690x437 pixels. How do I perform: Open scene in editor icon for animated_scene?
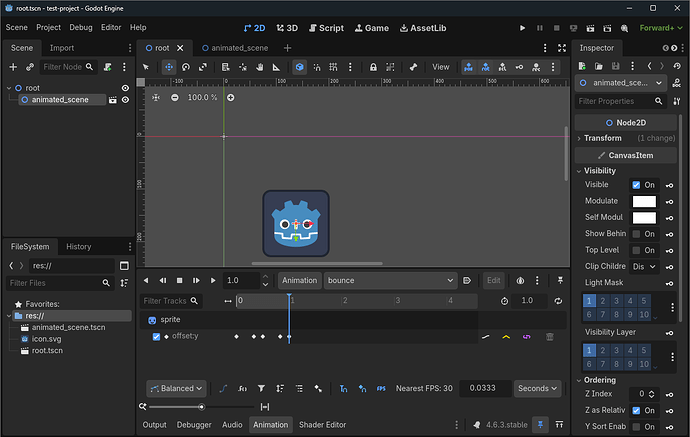click(x=113, y=100)
